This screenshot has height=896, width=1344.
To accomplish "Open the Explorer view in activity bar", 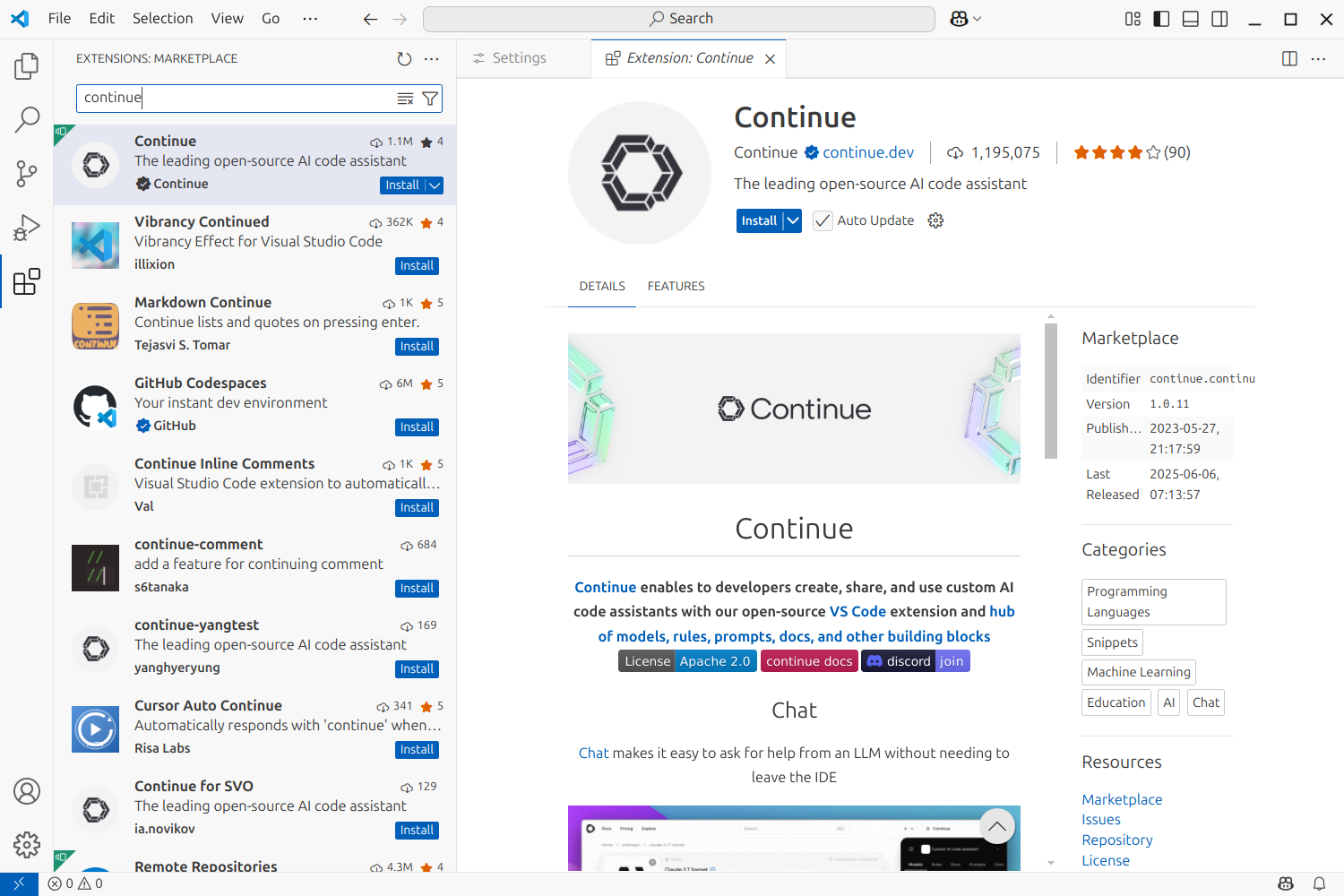I will click(x=27, y=66).
